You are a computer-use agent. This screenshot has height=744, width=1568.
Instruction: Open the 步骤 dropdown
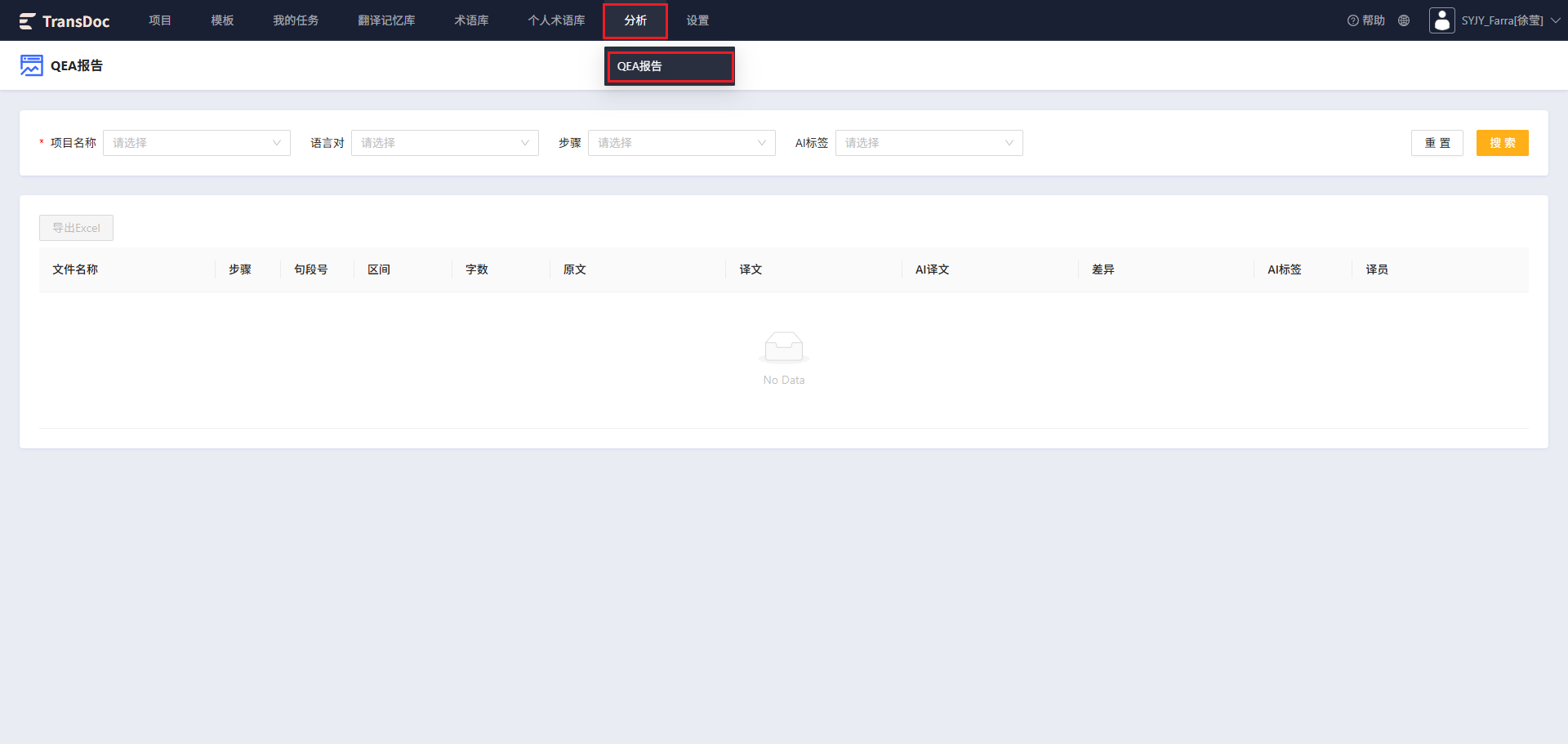tap(682, 143)
